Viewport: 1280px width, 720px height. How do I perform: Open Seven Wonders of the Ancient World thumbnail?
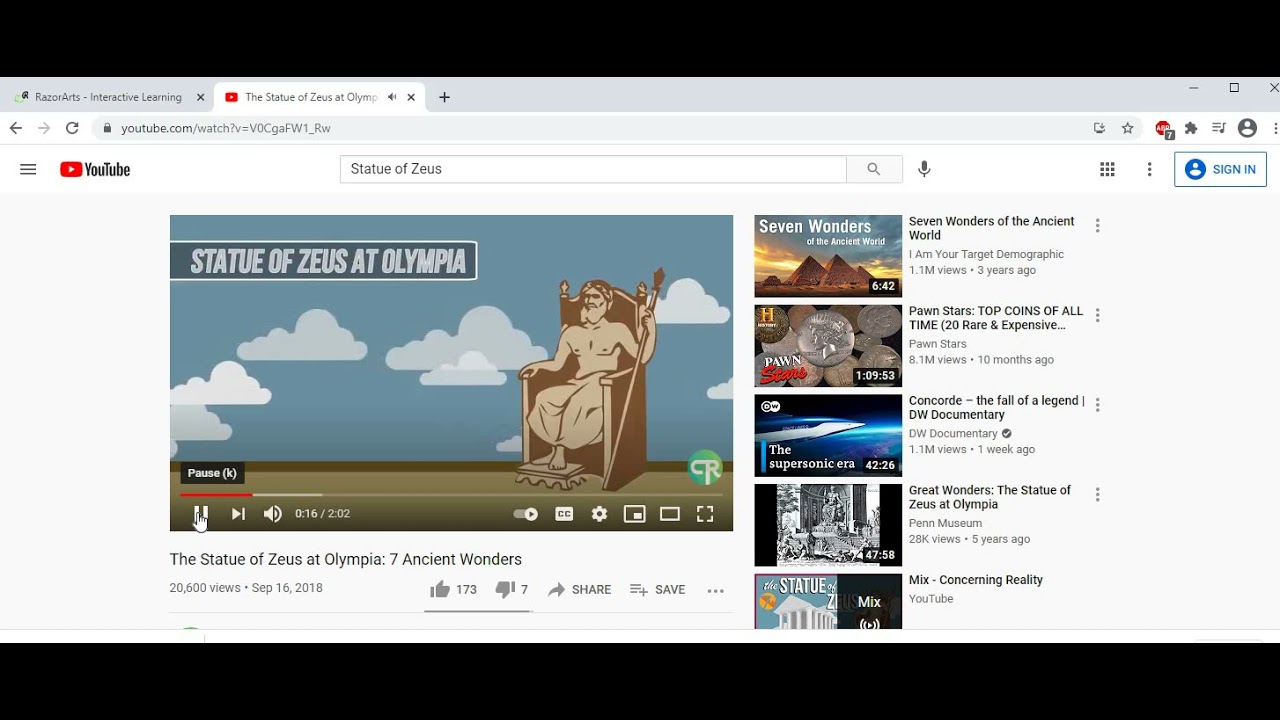828,257
